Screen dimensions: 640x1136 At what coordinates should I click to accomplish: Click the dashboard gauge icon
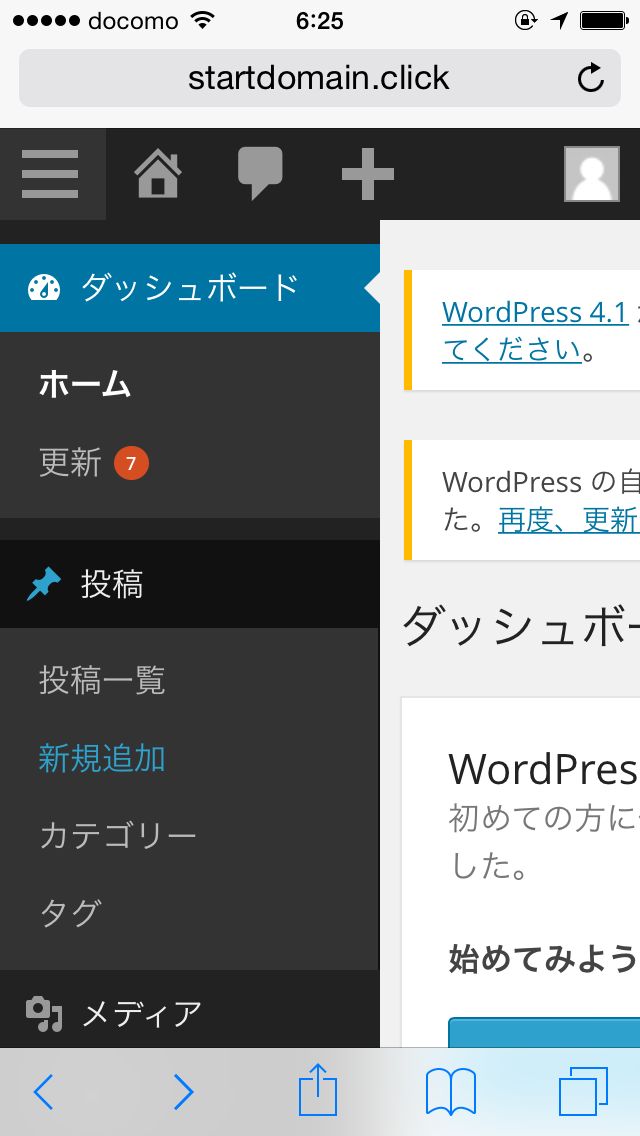point(43,288)
